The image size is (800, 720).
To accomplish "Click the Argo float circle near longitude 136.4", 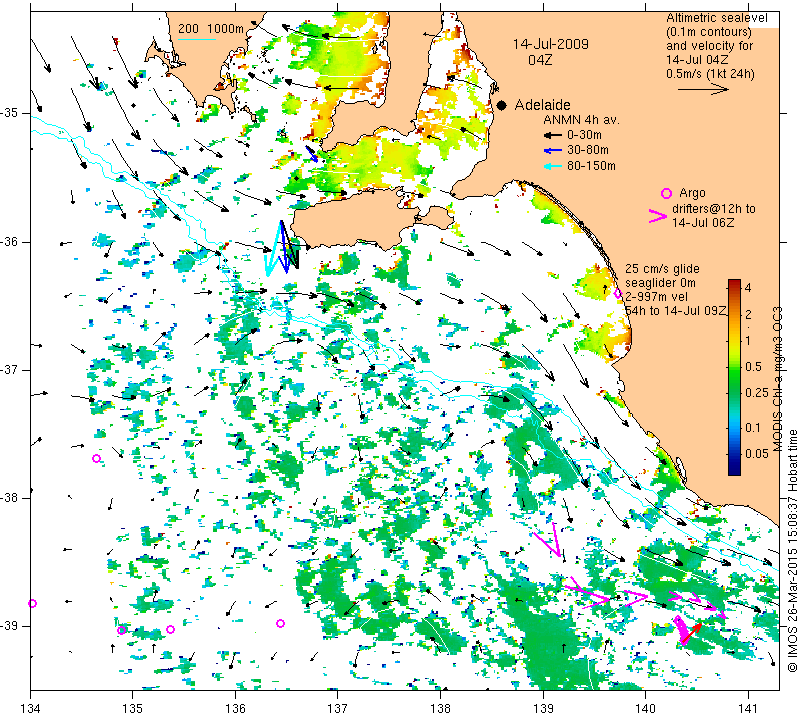I will click(280, 623).
